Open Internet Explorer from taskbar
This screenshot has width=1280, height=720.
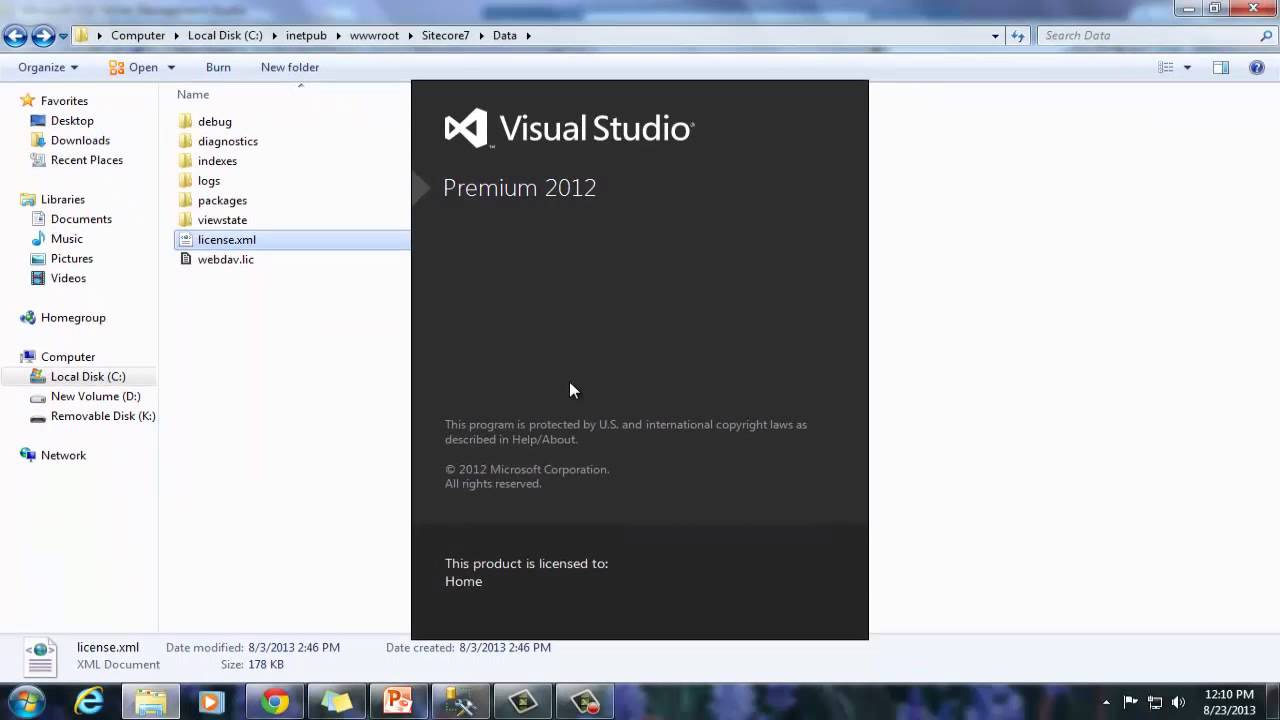tap(89, 702)
